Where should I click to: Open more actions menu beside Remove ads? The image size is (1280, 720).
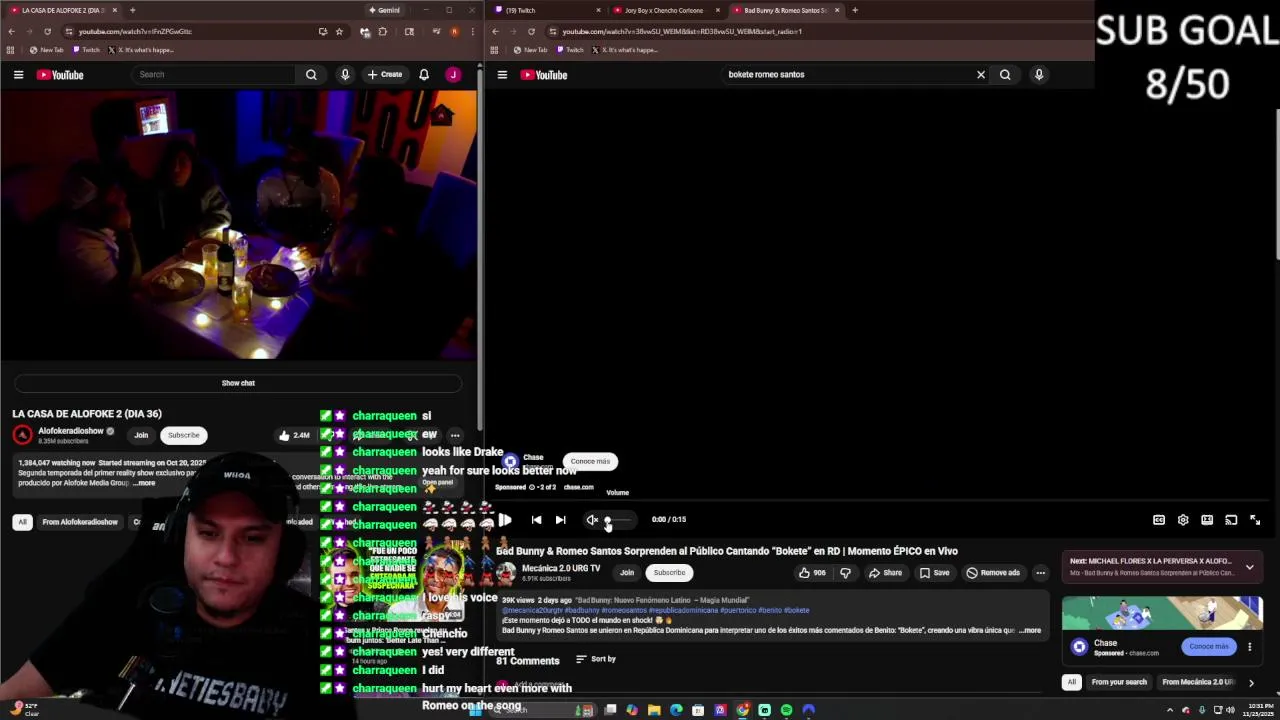1041,573
